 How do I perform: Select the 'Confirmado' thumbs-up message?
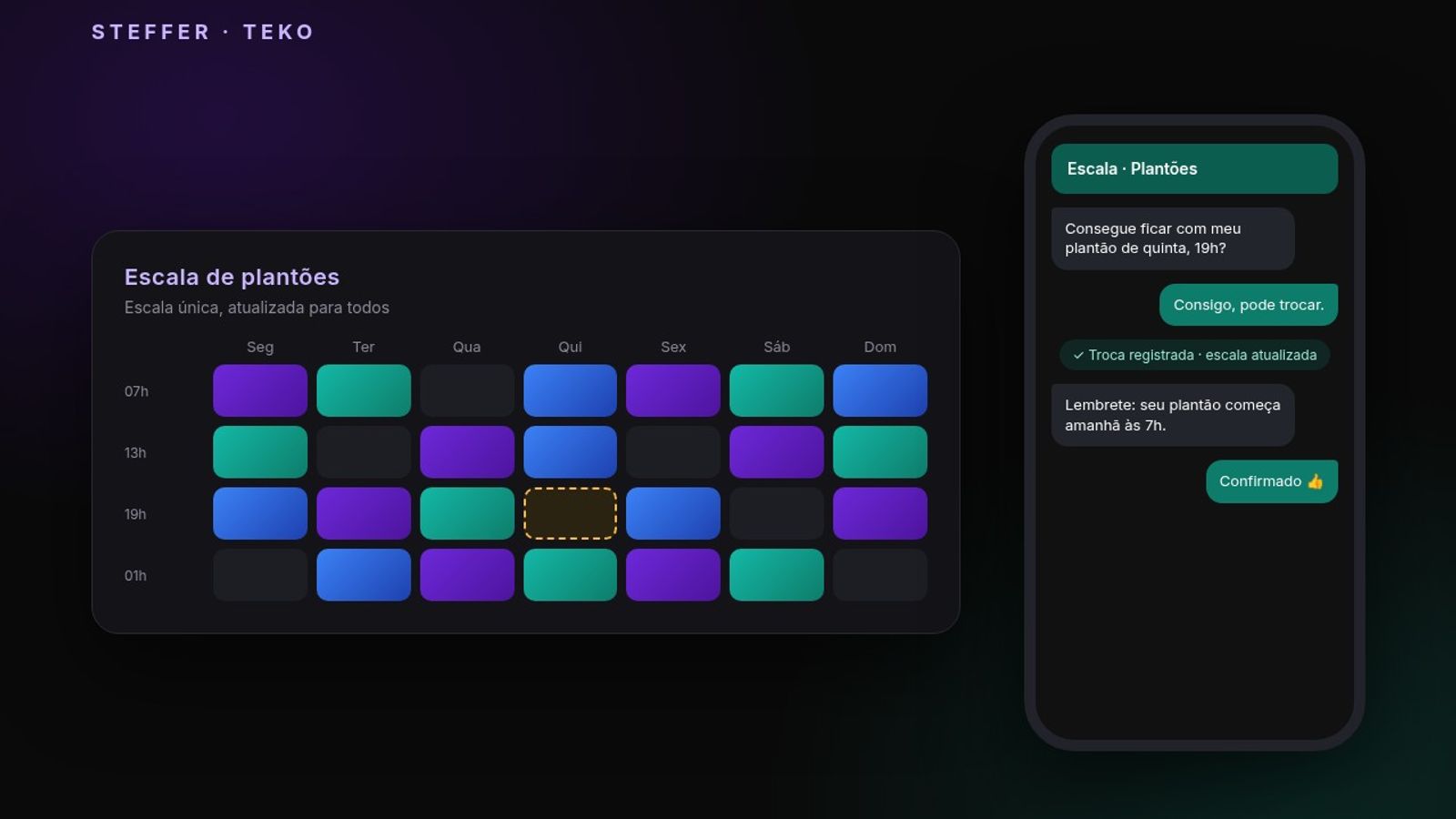pos(1271,481)
